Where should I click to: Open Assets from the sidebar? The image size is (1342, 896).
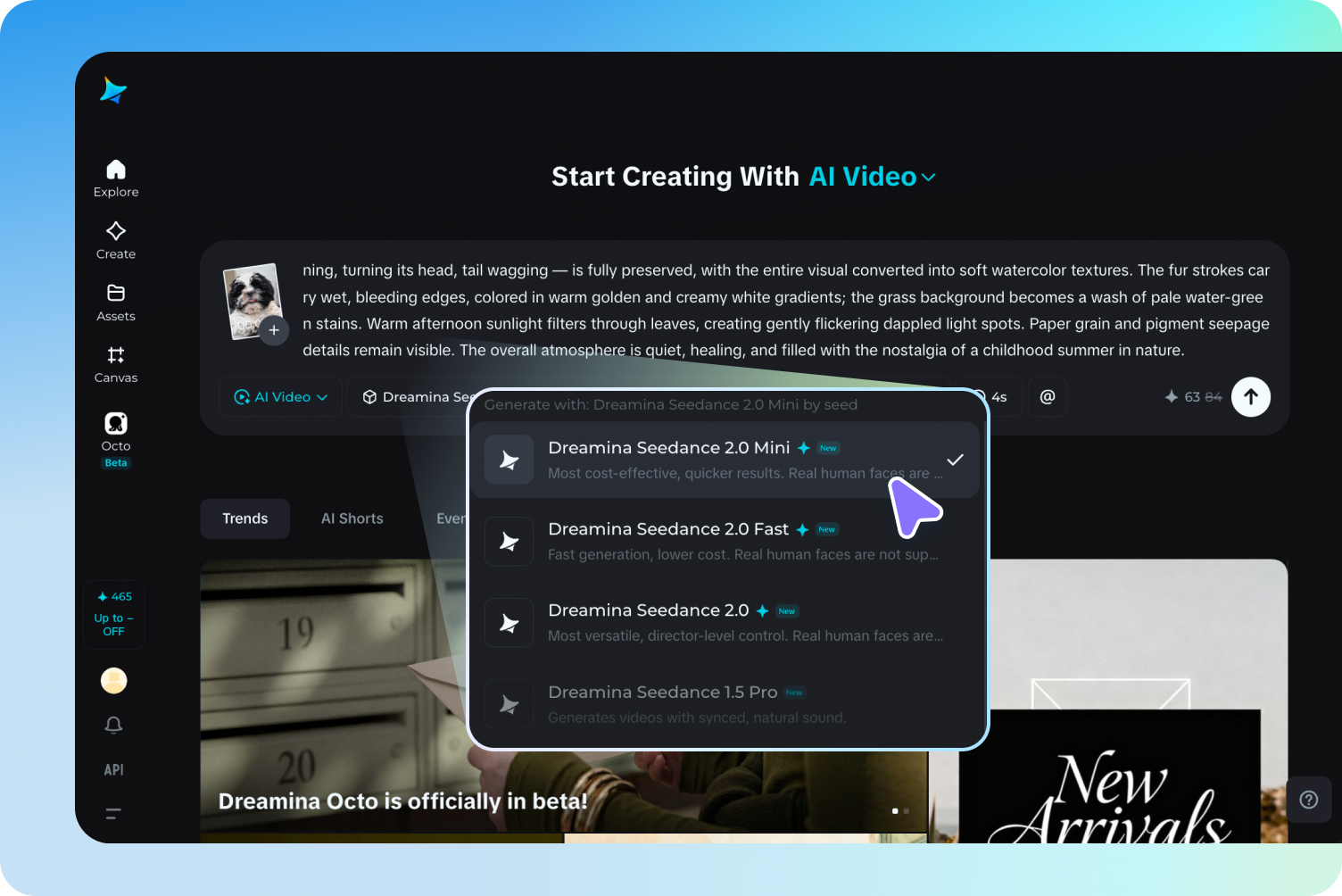[116, 303]
